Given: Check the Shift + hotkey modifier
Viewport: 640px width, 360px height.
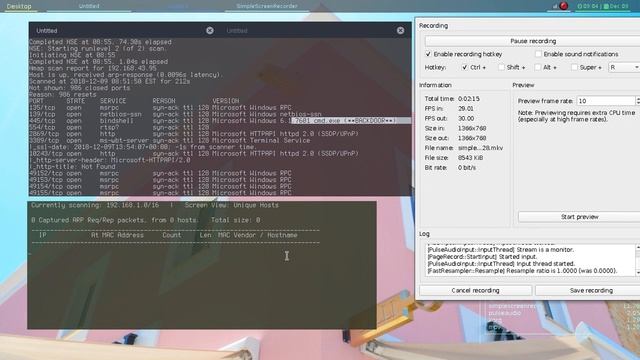Looking at the screenshot, I should pos(501,67).
